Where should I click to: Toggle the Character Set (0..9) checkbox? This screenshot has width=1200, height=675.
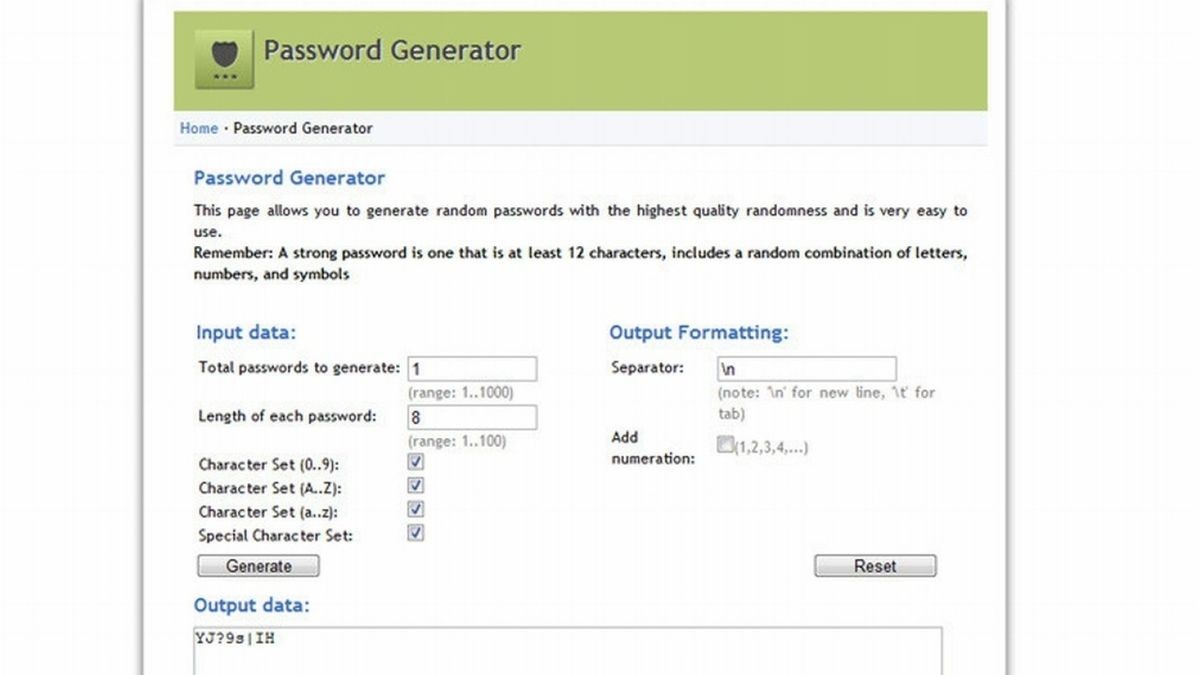point(416,462)
